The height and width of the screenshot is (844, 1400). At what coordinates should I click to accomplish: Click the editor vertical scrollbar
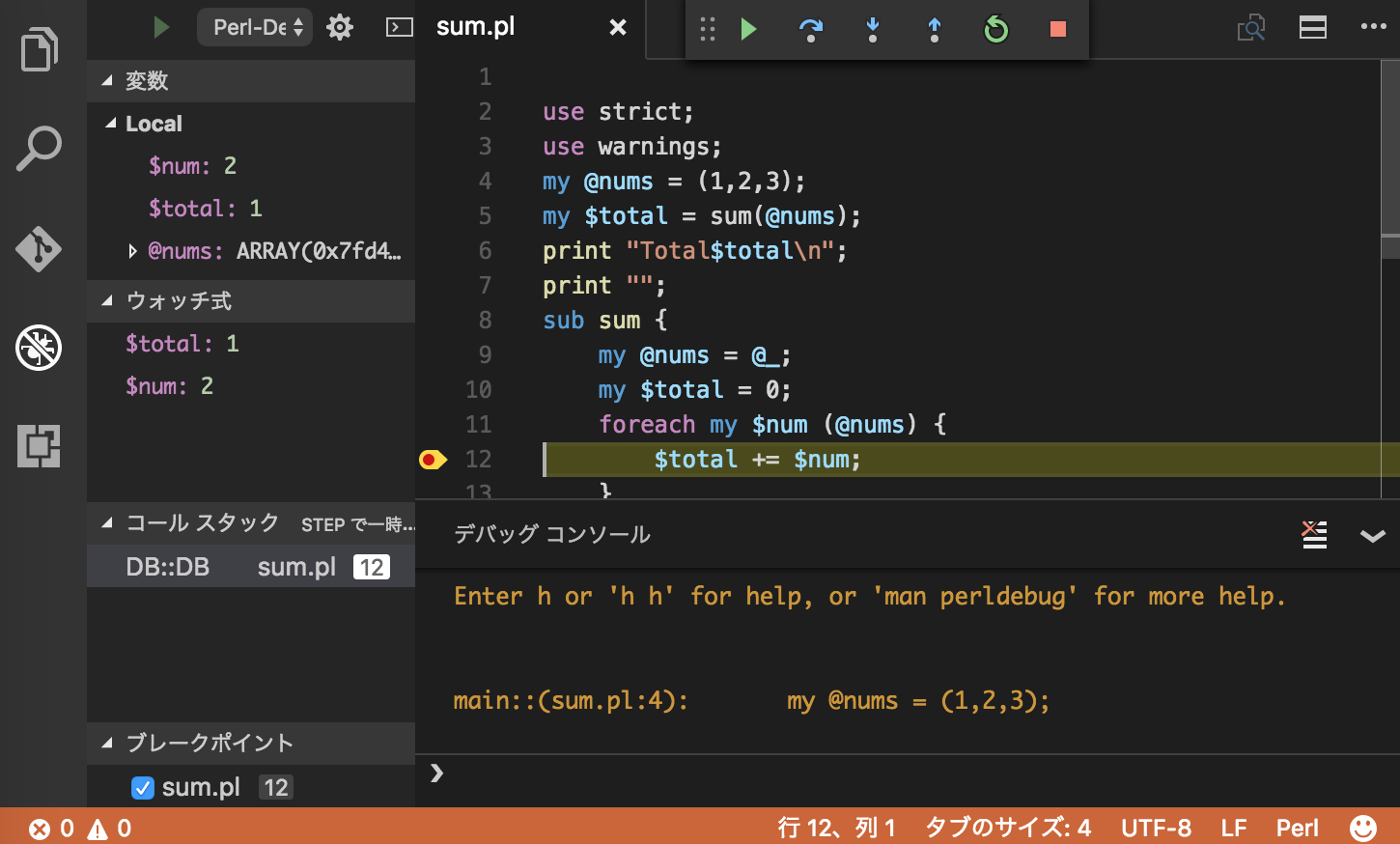click(x=1390, y=160)
